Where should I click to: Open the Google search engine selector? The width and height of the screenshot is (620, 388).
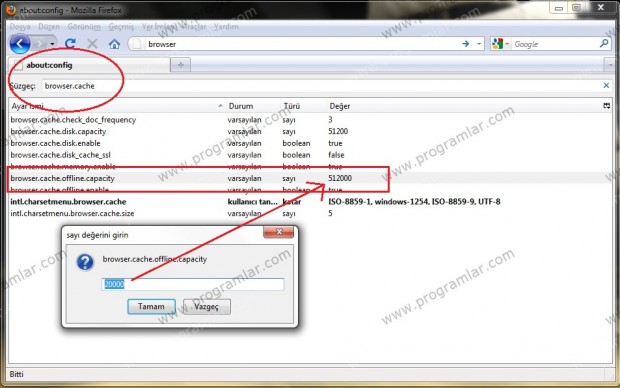pyautogui.click(x=501, y=44)
